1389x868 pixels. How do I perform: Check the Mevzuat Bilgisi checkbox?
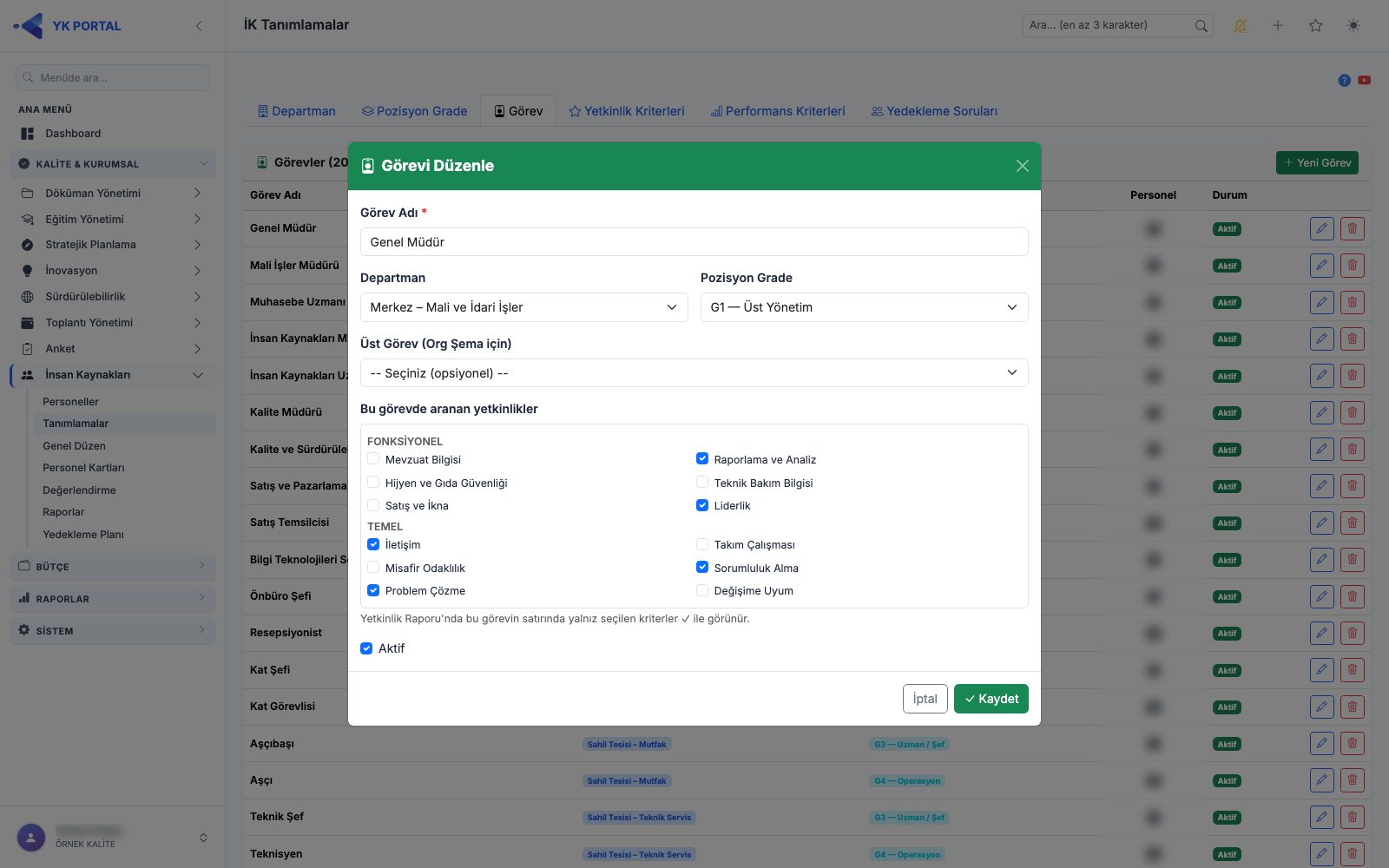click(373, 459)
